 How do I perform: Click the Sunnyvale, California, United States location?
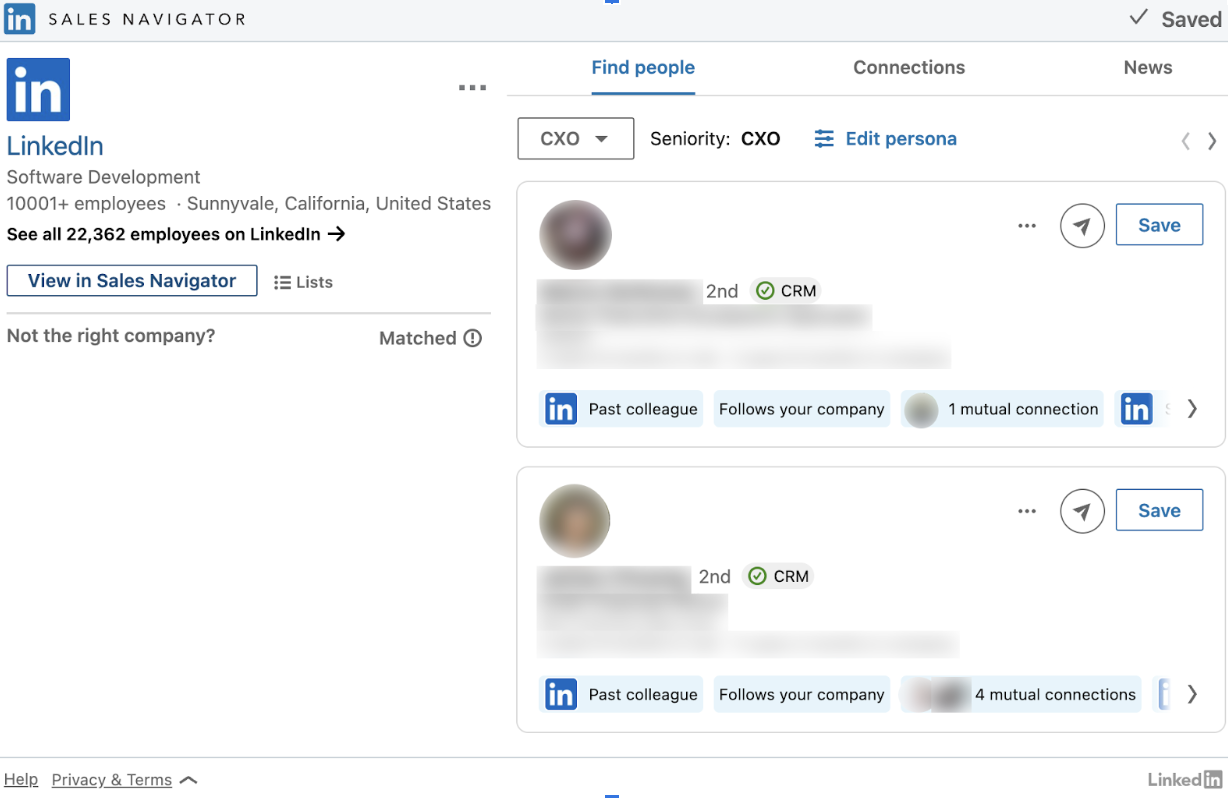(x=339, y=204)
